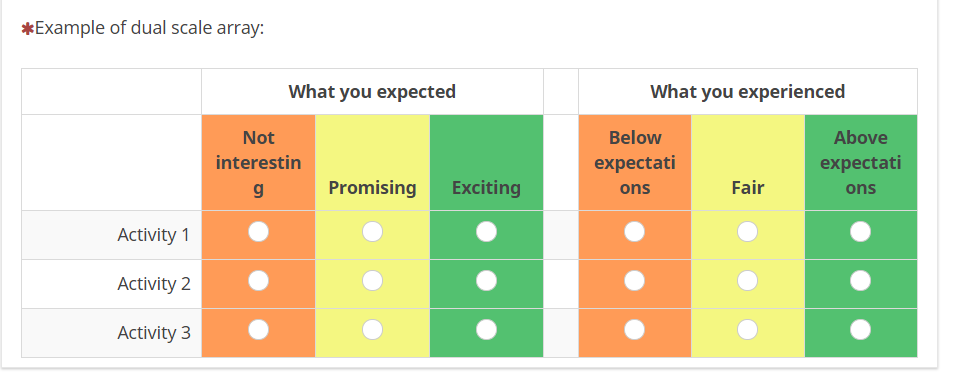Select Promising for Activity 1
The height and width of the screenshot is (375, 964).
pyautogui.click(x=372, y=232)
